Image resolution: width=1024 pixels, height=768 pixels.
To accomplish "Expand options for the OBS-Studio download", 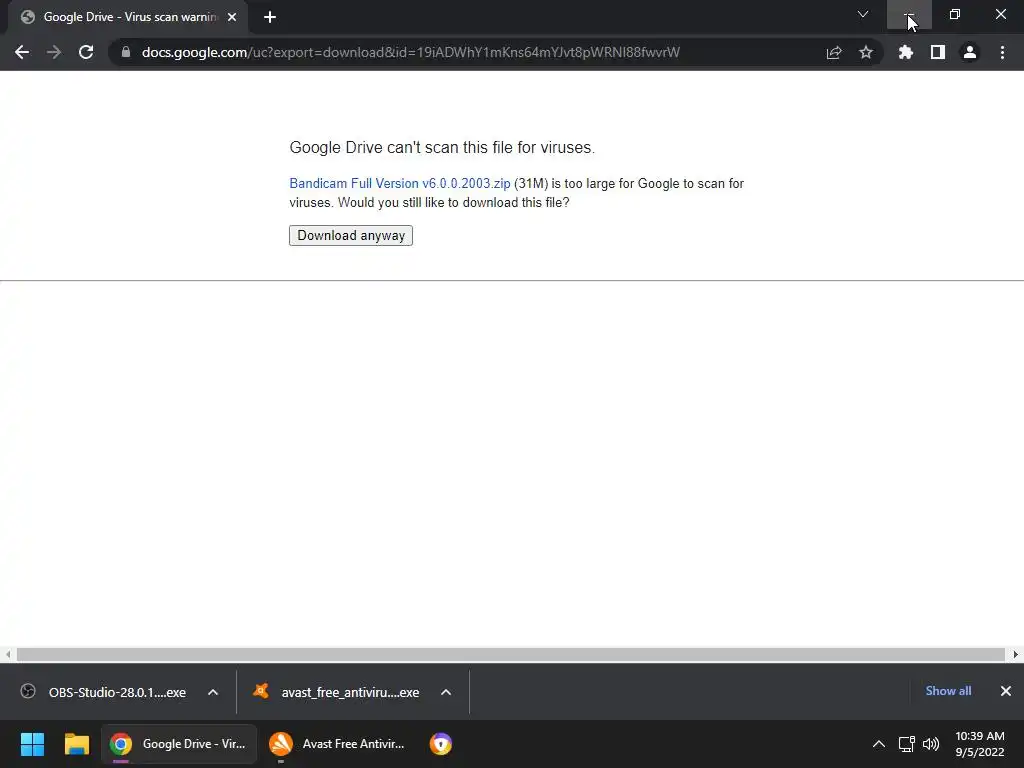I will [x=213, y=692].
